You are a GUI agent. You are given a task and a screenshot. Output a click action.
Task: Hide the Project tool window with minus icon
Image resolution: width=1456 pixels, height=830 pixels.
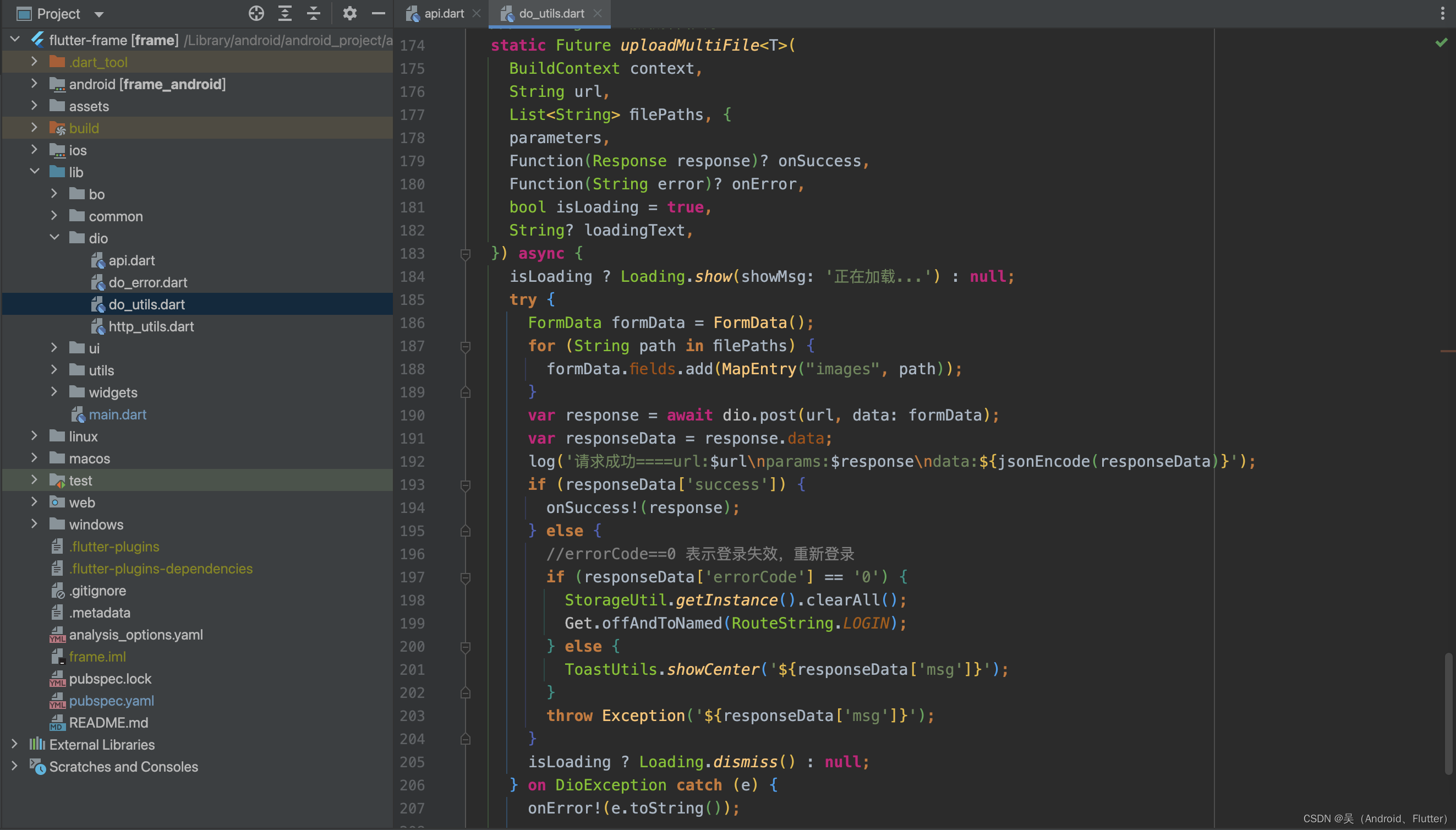pyautogui.click(x=379, y=13)
